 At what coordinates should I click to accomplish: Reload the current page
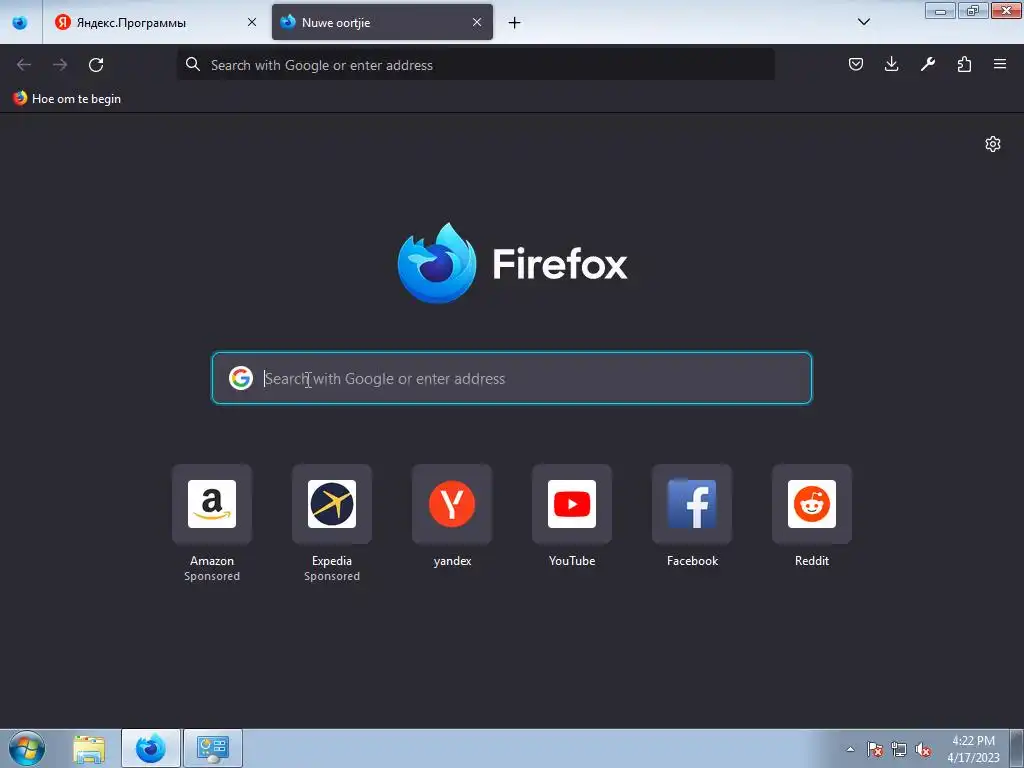point(96,65)
